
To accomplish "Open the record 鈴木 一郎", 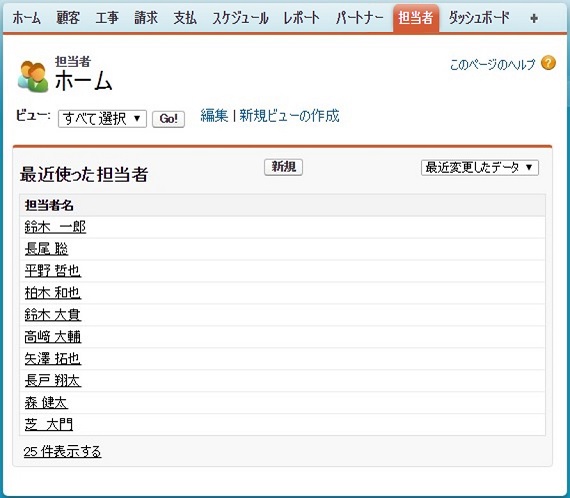I will point(55,227).
